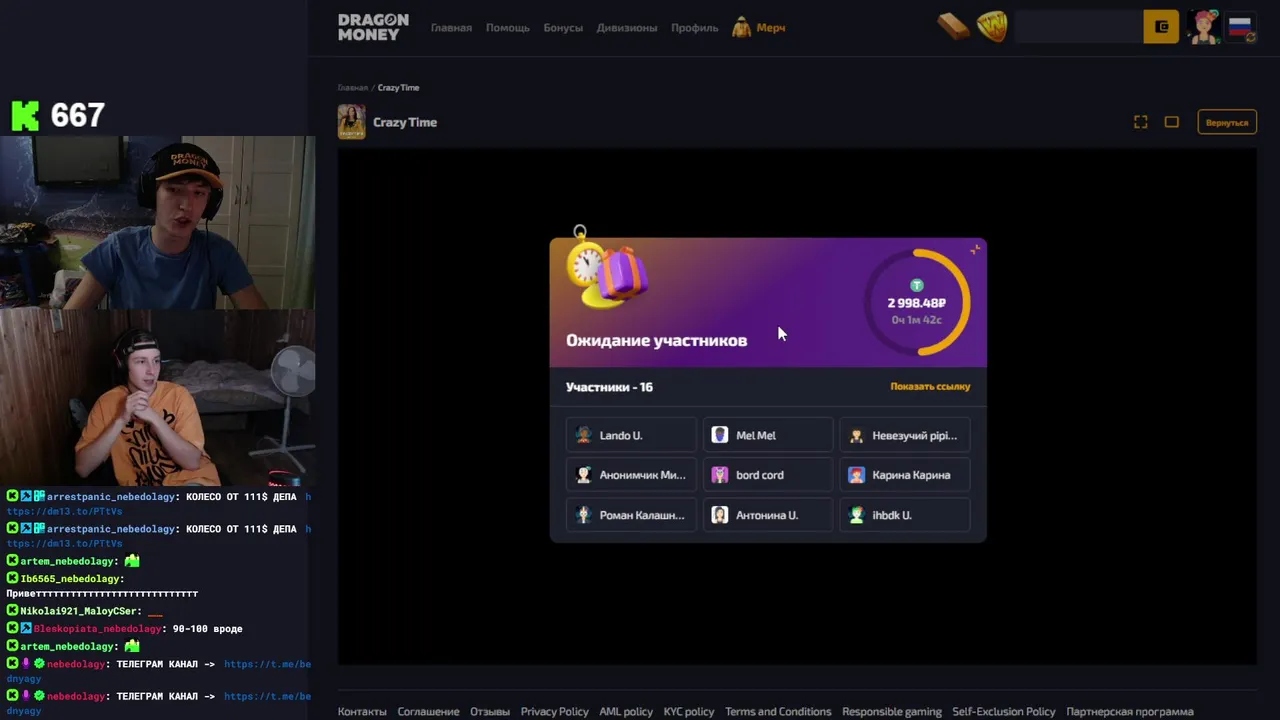Screen dimensions: 1280x720
Task: Click chat username Ib6565_nebedolagy
Action: (x=71, y=579)
